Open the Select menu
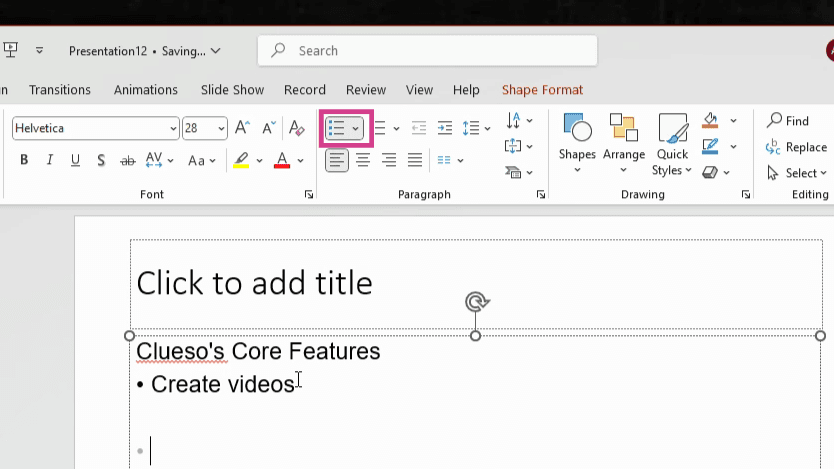Viewport: 834px width, 469px height. pyautogui.click(x=797, y=173)
